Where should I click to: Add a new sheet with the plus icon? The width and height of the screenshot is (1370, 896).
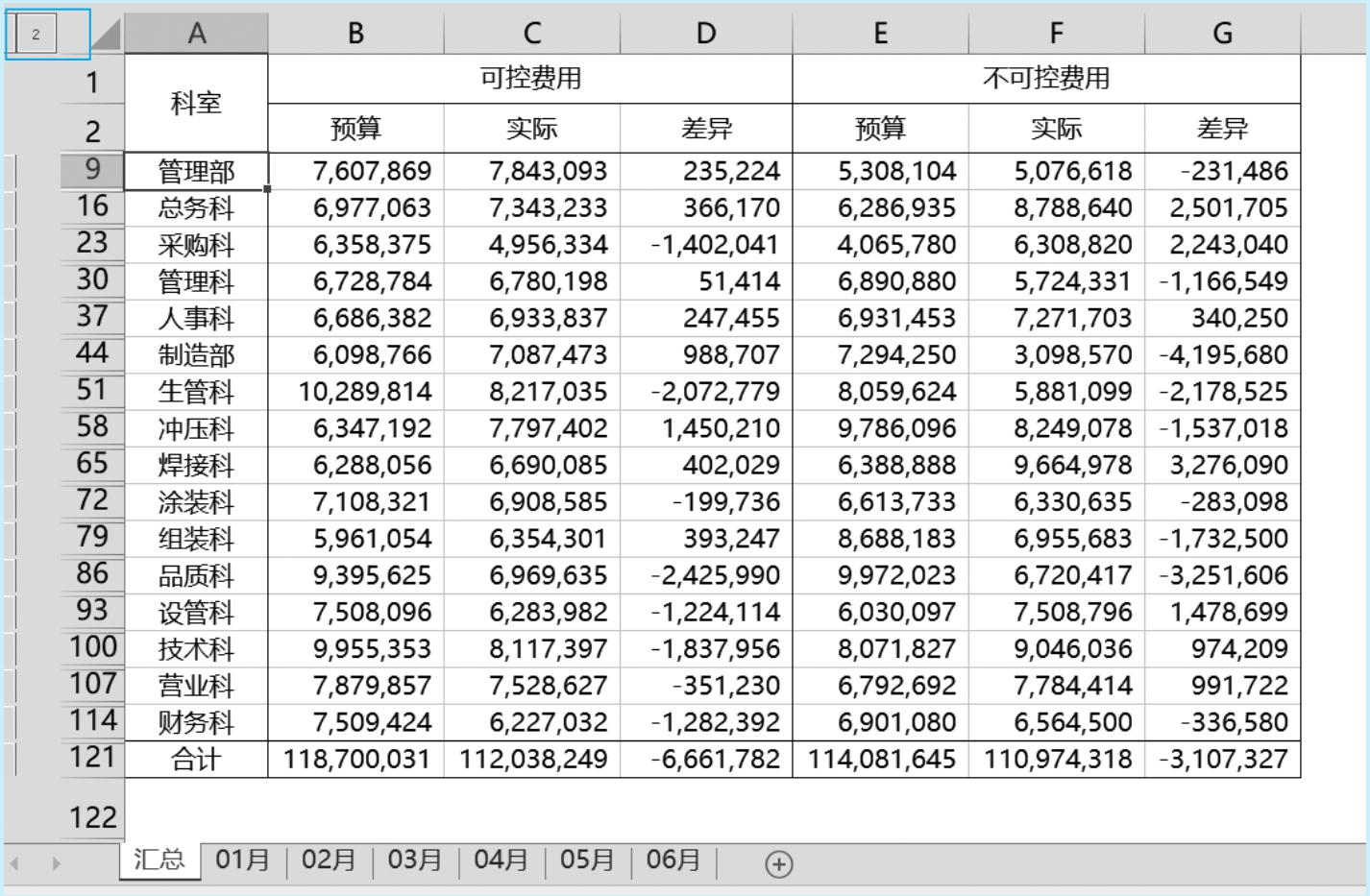coord(778,864)
